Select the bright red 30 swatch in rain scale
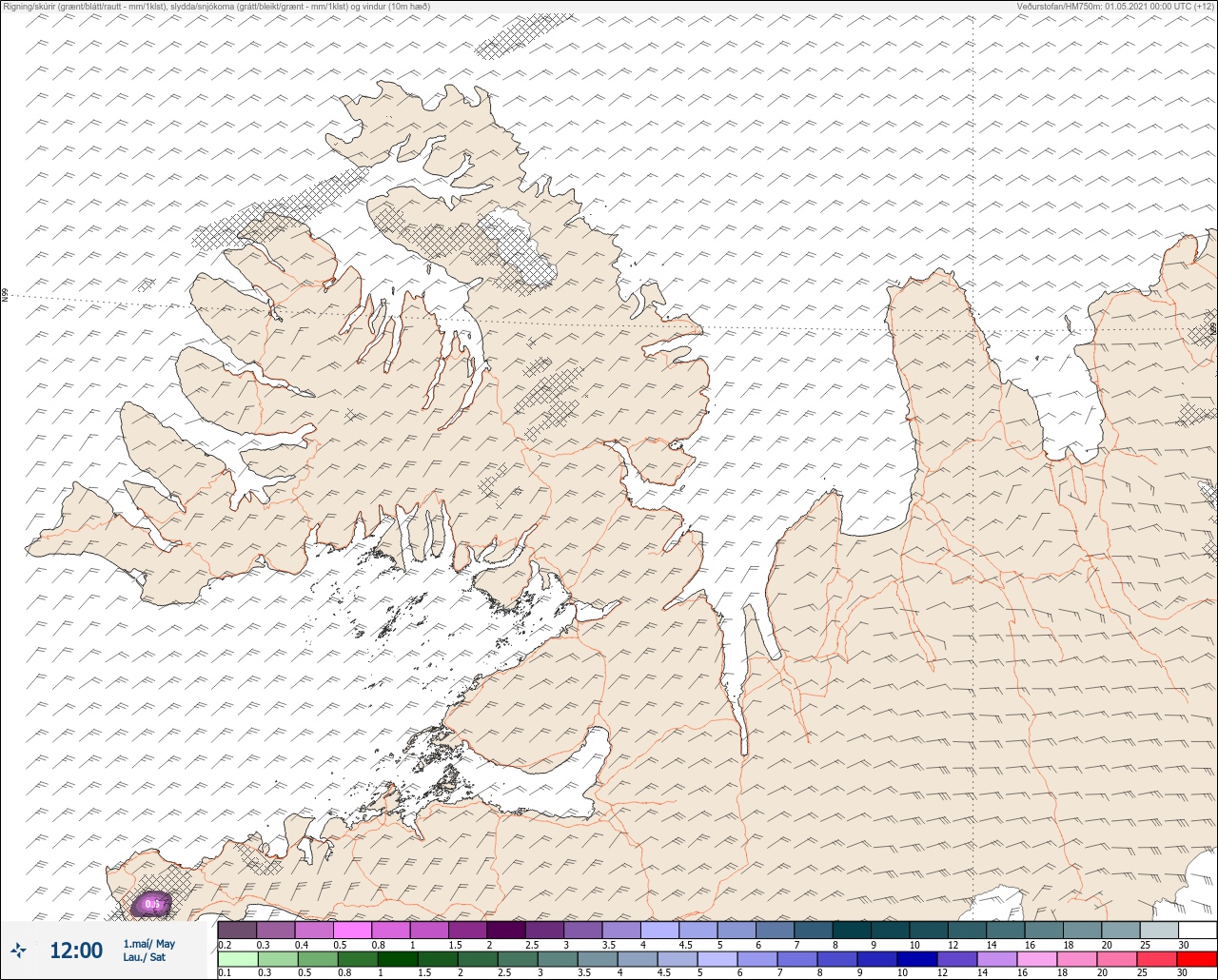Screen dimensions: 1218x980 (1197, 958)
